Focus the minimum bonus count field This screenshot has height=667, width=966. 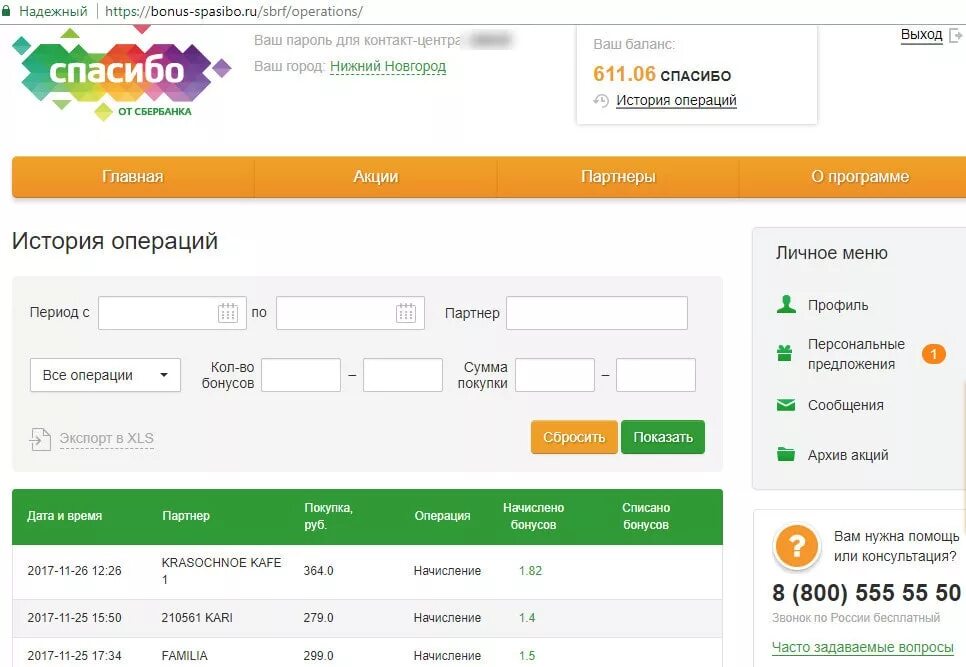[301, 375]
